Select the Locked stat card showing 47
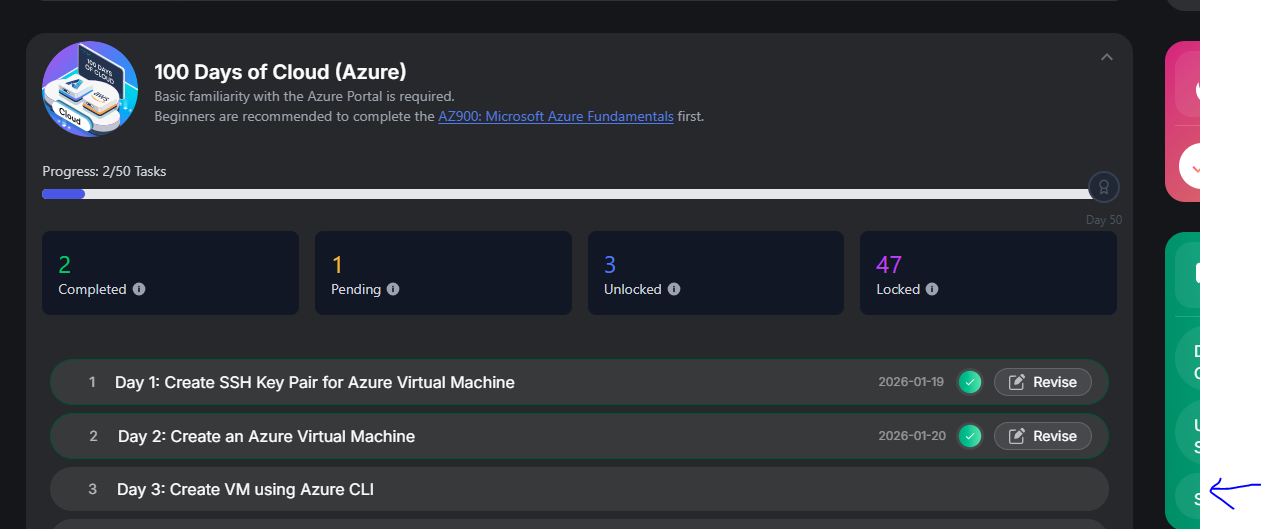This screenshot has height=529, width=1261. pyautogui.click(x=988, y=273)
